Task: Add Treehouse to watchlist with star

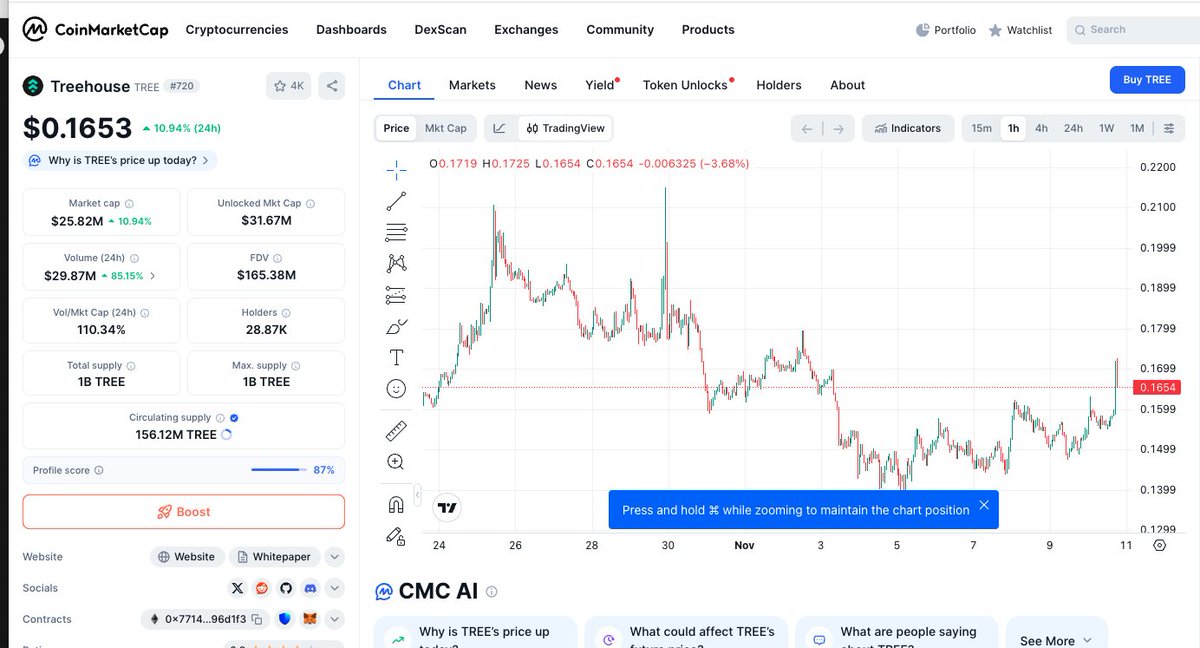Action: pyautogui.click(x=289, y=86)
